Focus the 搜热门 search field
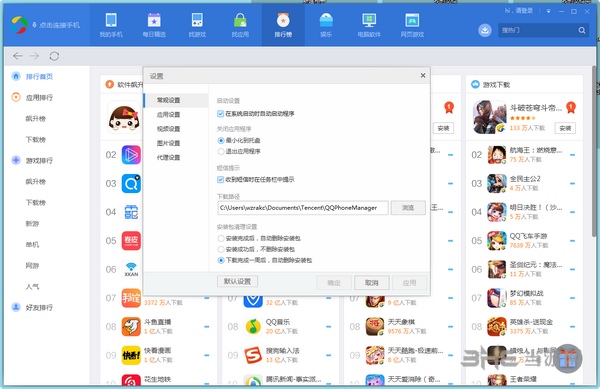 tap(538, 30)
